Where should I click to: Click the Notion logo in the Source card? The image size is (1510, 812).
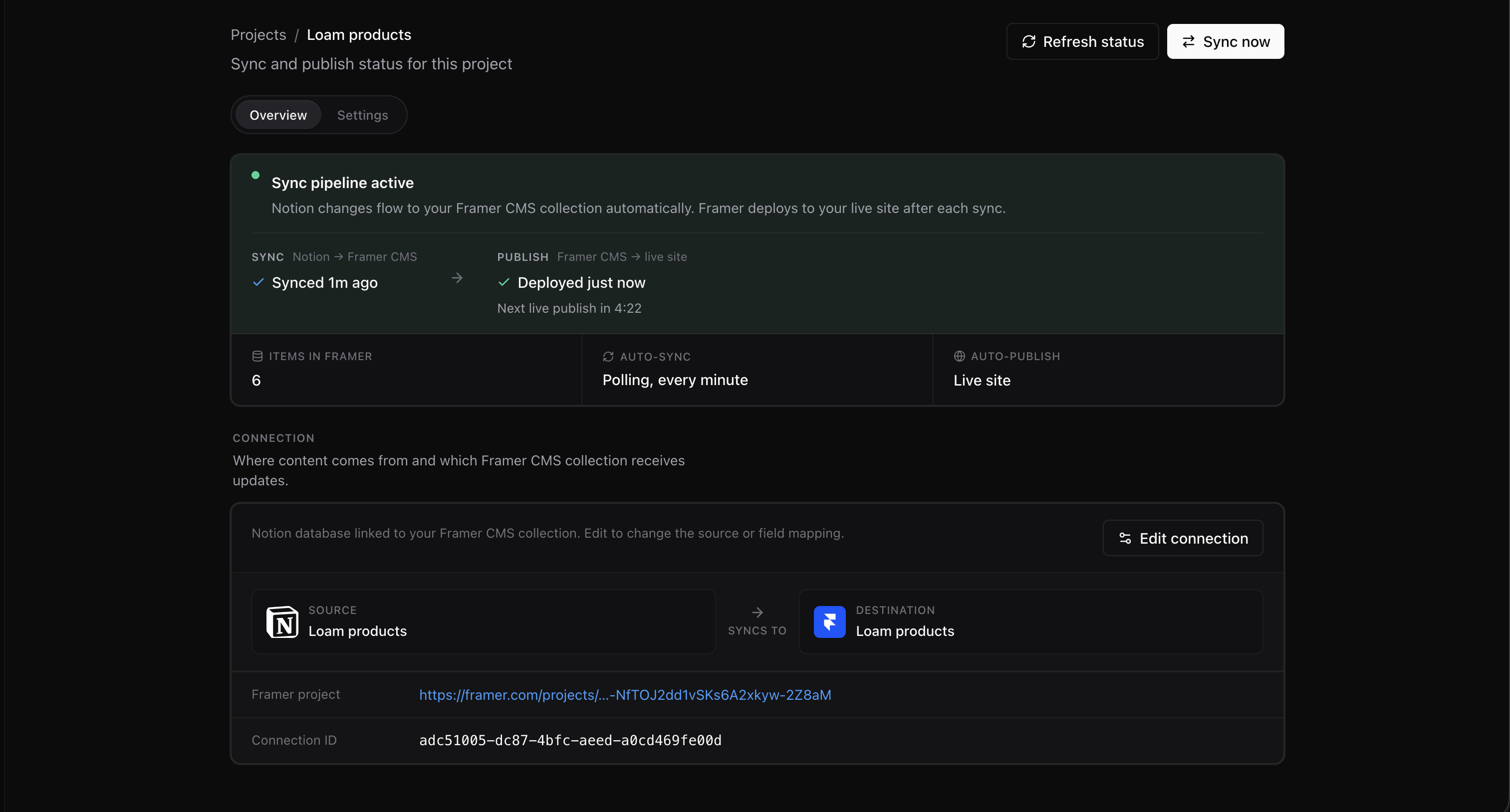click(x=282, y=621)
